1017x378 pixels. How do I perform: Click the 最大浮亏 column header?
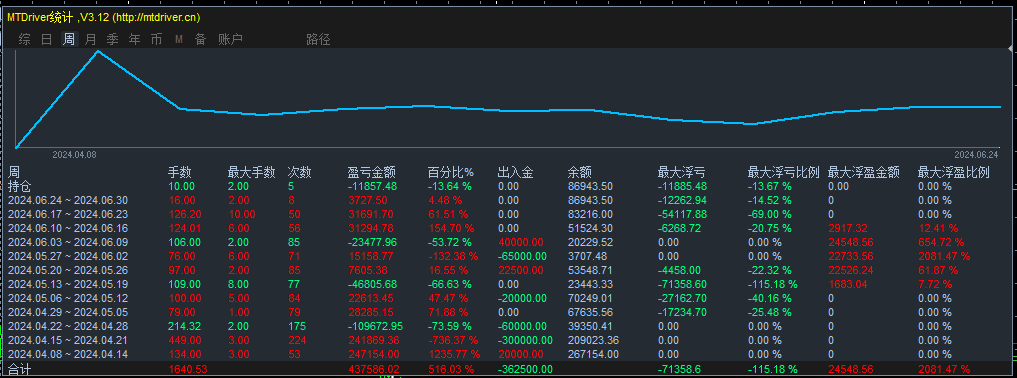682,172
